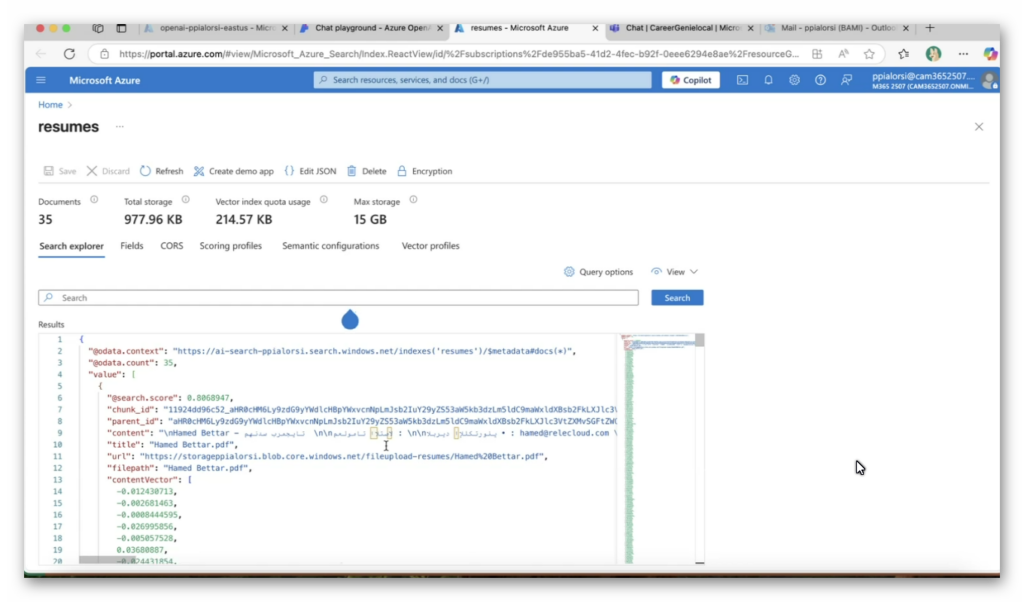Show info for Vector index quota usage
The width and height of the screenshot is (1024, 602).
click(x=324, y=200)
